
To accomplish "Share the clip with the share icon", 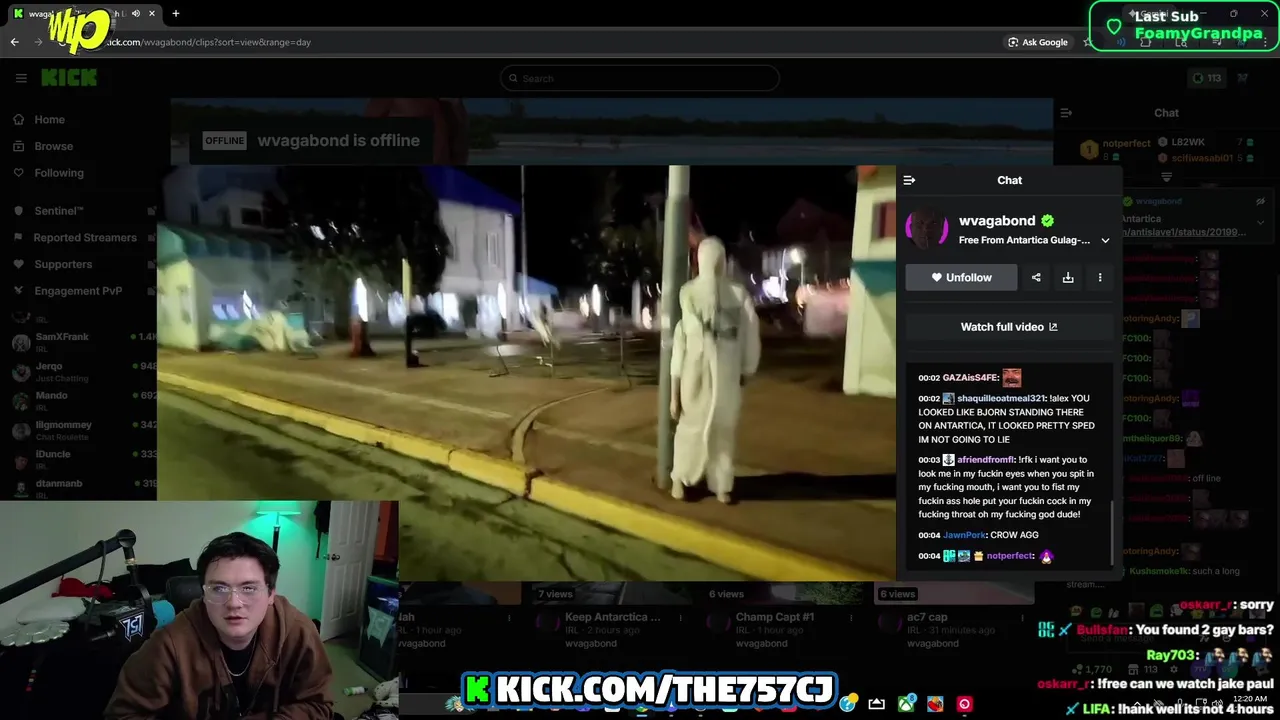I will (1036, 277).
